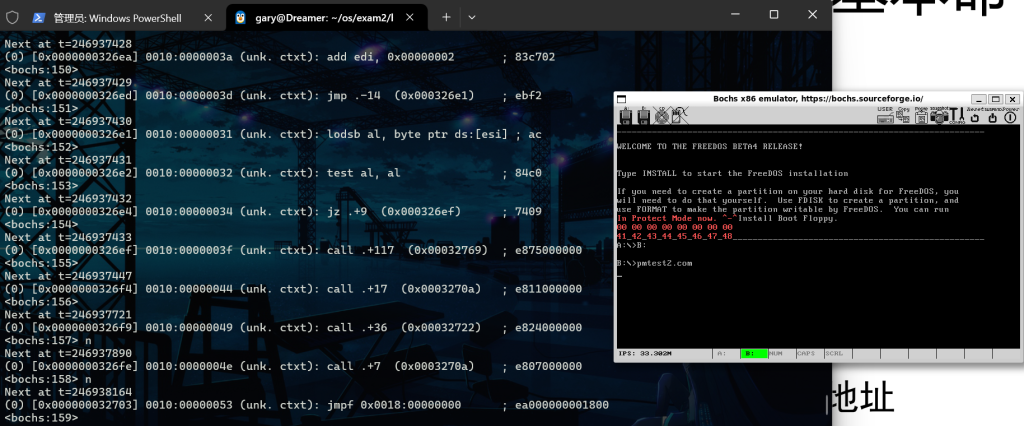Toggle the Bochs Power button
The width and height of the screenshot is (1024, 426).
(x=1008, y=116)
